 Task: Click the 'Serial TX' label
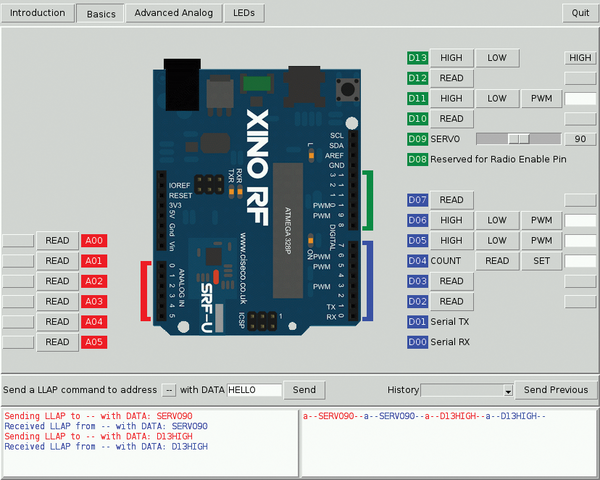(450, 322)
